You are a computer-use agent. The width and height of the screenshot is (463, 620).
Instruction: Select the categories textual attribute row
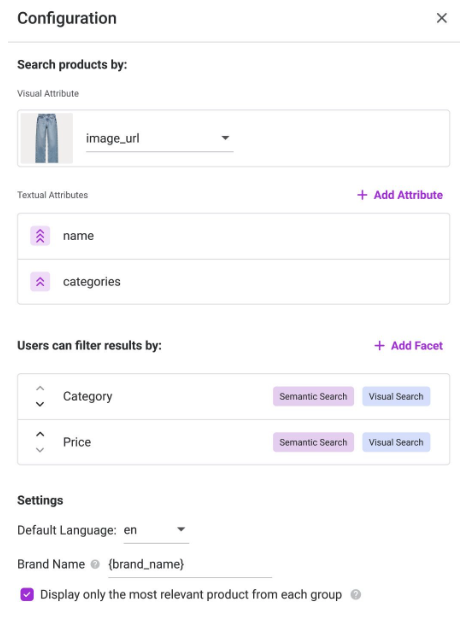click(x=233, y=282)
